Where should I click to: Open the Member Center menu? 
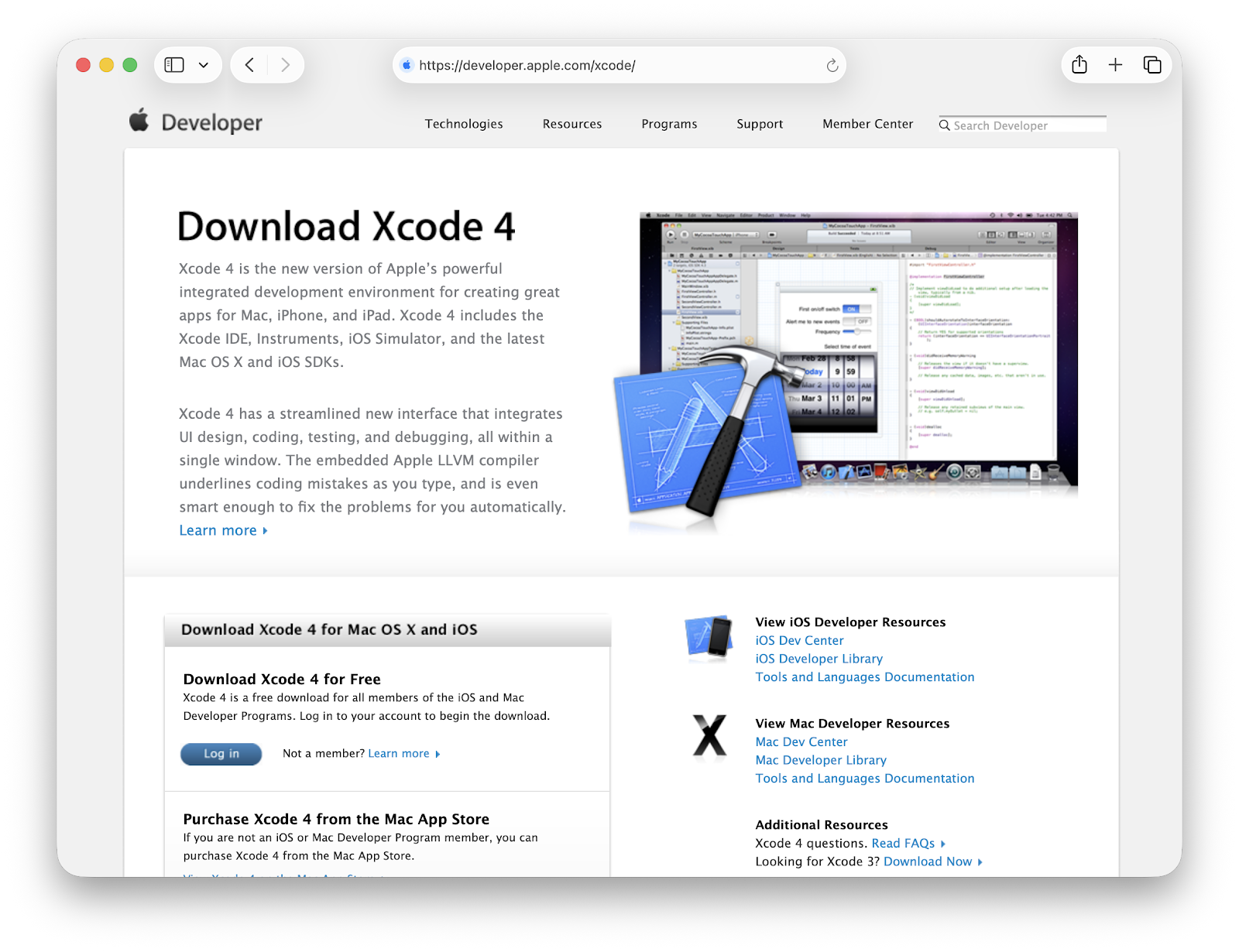point(867,124)
